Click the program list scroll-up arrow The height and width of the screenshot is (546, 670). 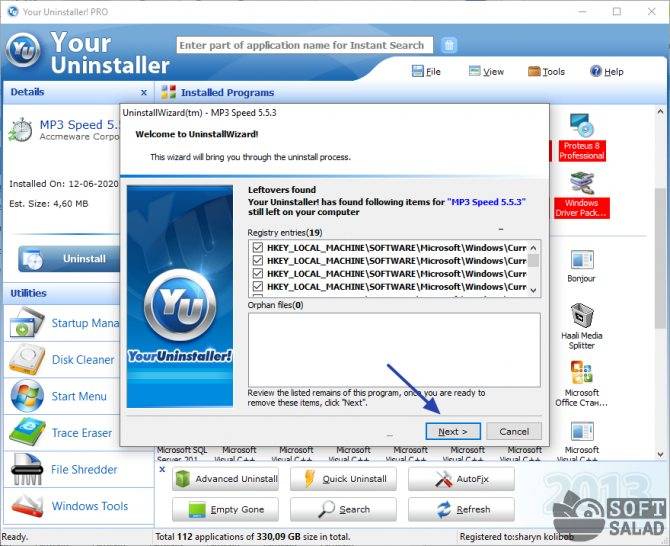tap(660, 111)
